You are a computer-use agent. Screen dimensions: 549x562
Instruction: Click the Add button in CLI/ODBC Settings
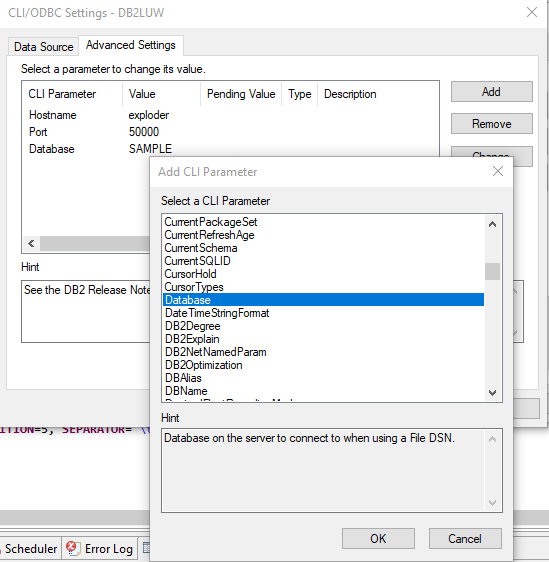pyautogui.click(x=491, y=92)
